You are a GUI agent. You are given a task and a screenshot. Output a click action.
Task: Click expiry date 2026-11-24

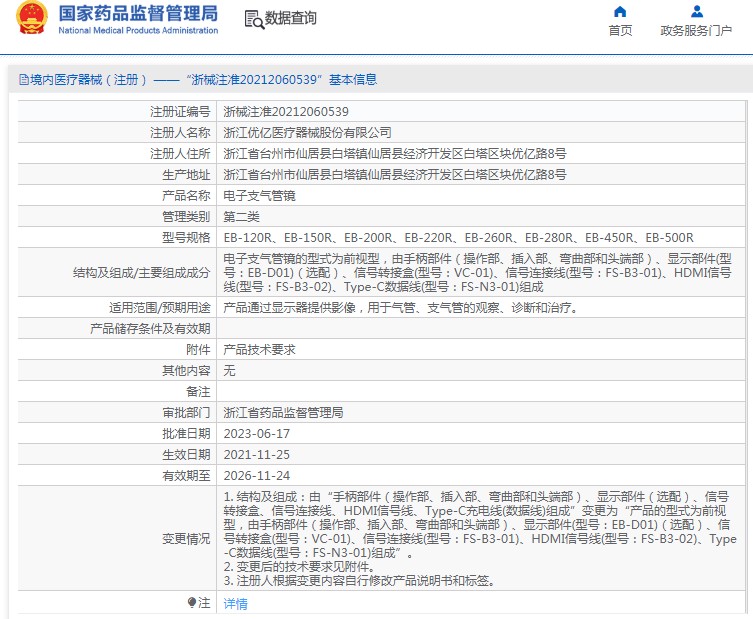256,475
